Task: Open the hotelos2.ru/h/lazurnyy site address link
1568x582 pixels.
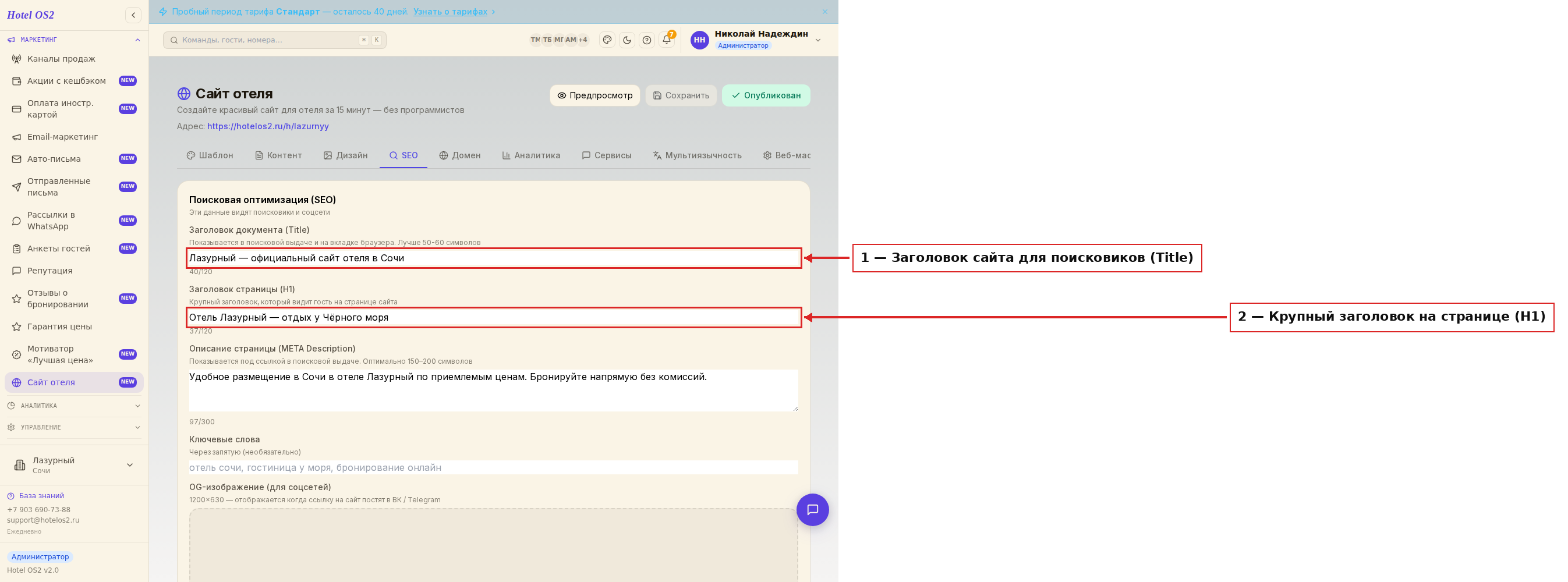Action: pyautogui.click(x=268, y=126)
